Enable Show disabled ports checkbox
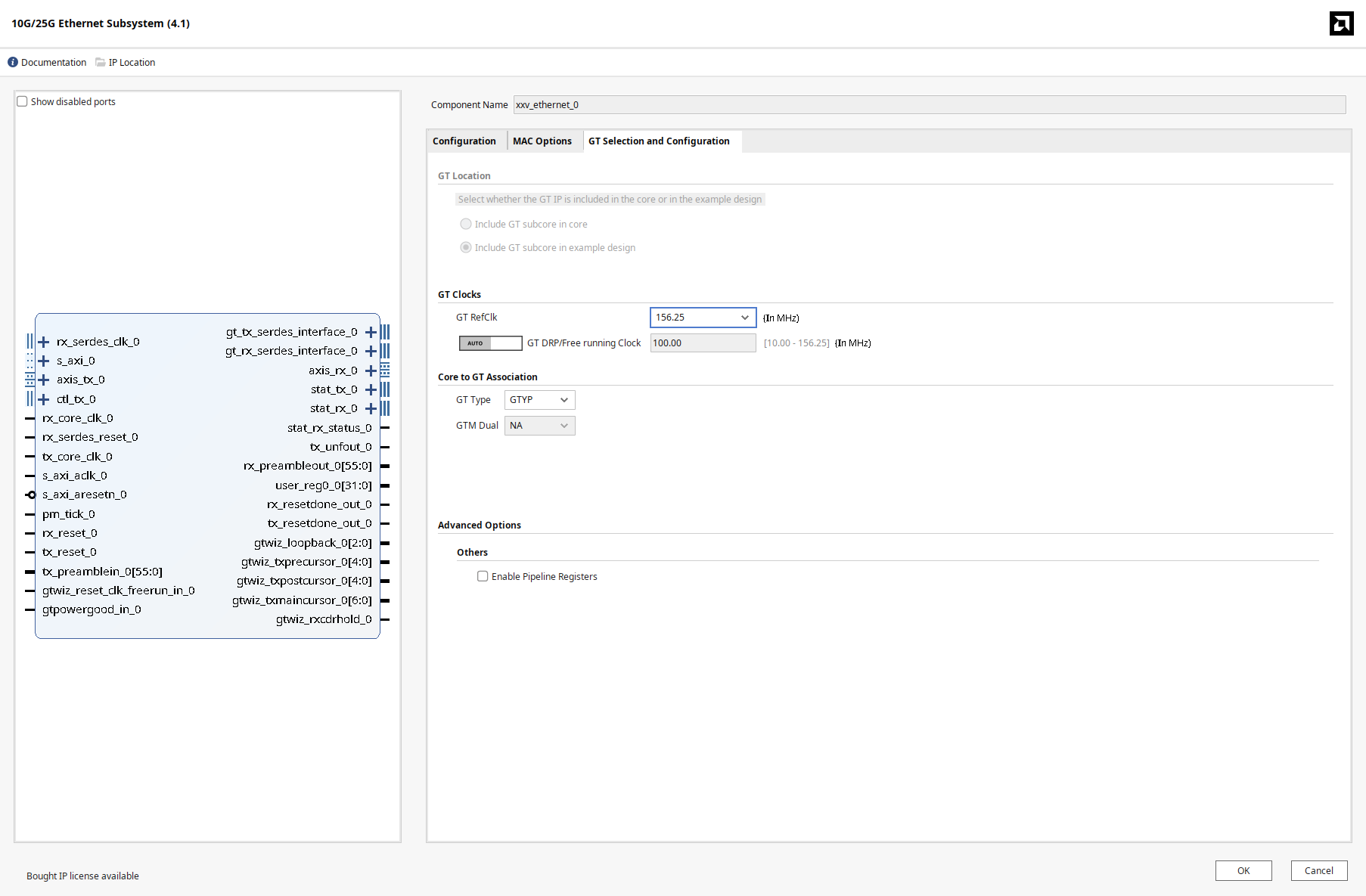 tap(23, 101)
